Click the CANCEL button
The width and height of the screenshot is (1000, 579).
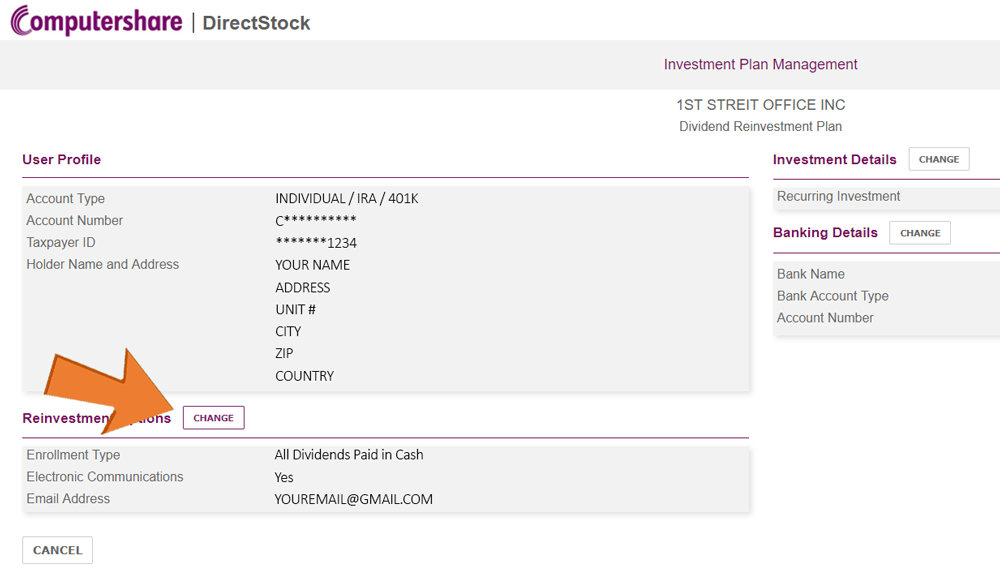(x=57, y=550)
